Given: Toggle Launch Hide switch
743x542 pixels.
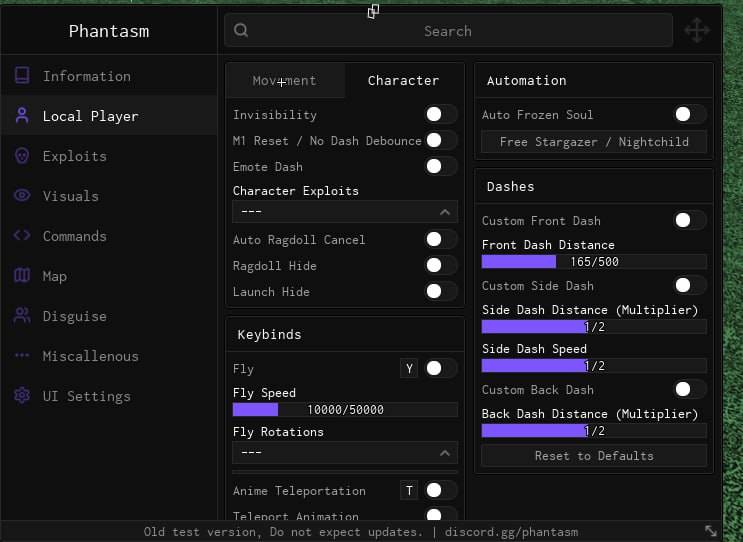Looking at the screenshot, I should click(x=441, y=291).
